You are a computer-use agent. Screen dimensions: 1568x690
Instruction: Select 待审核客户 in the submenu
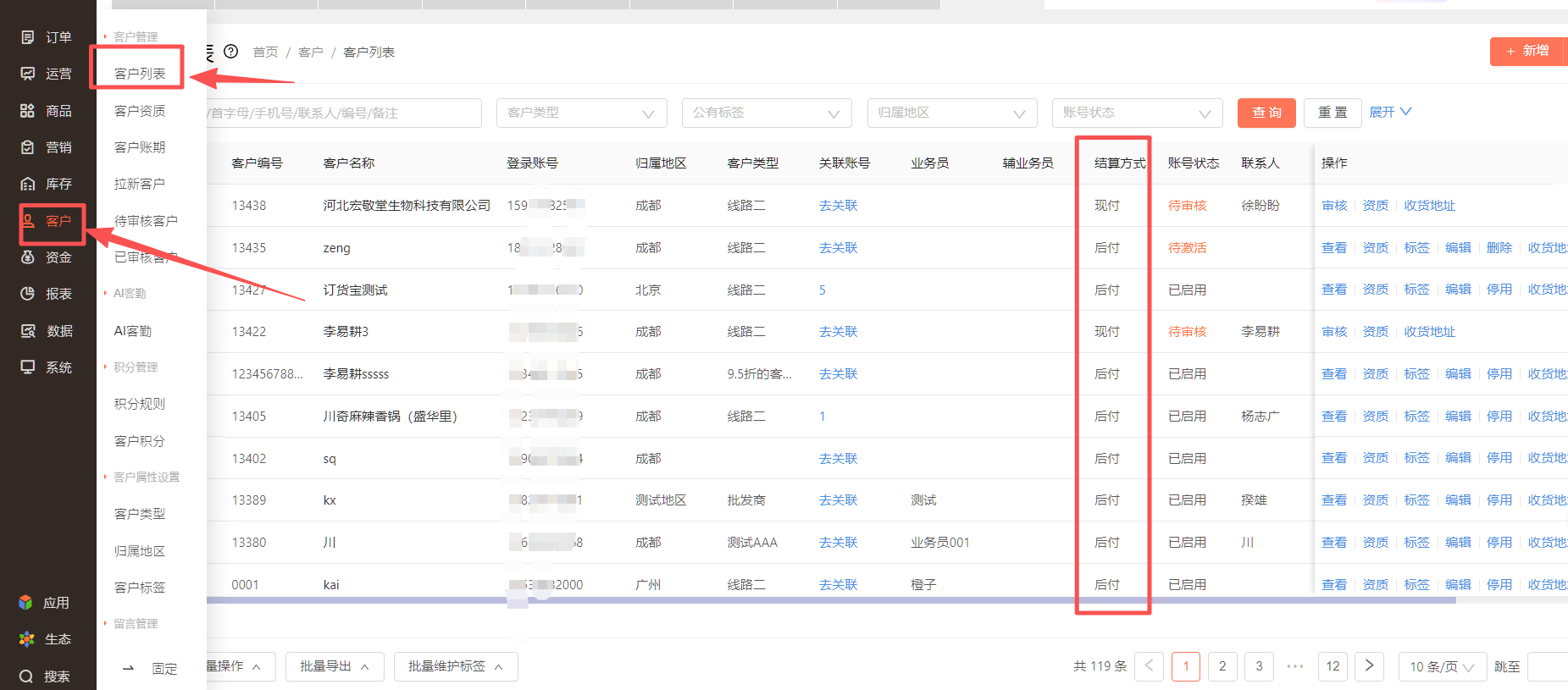tap(146, 221)
